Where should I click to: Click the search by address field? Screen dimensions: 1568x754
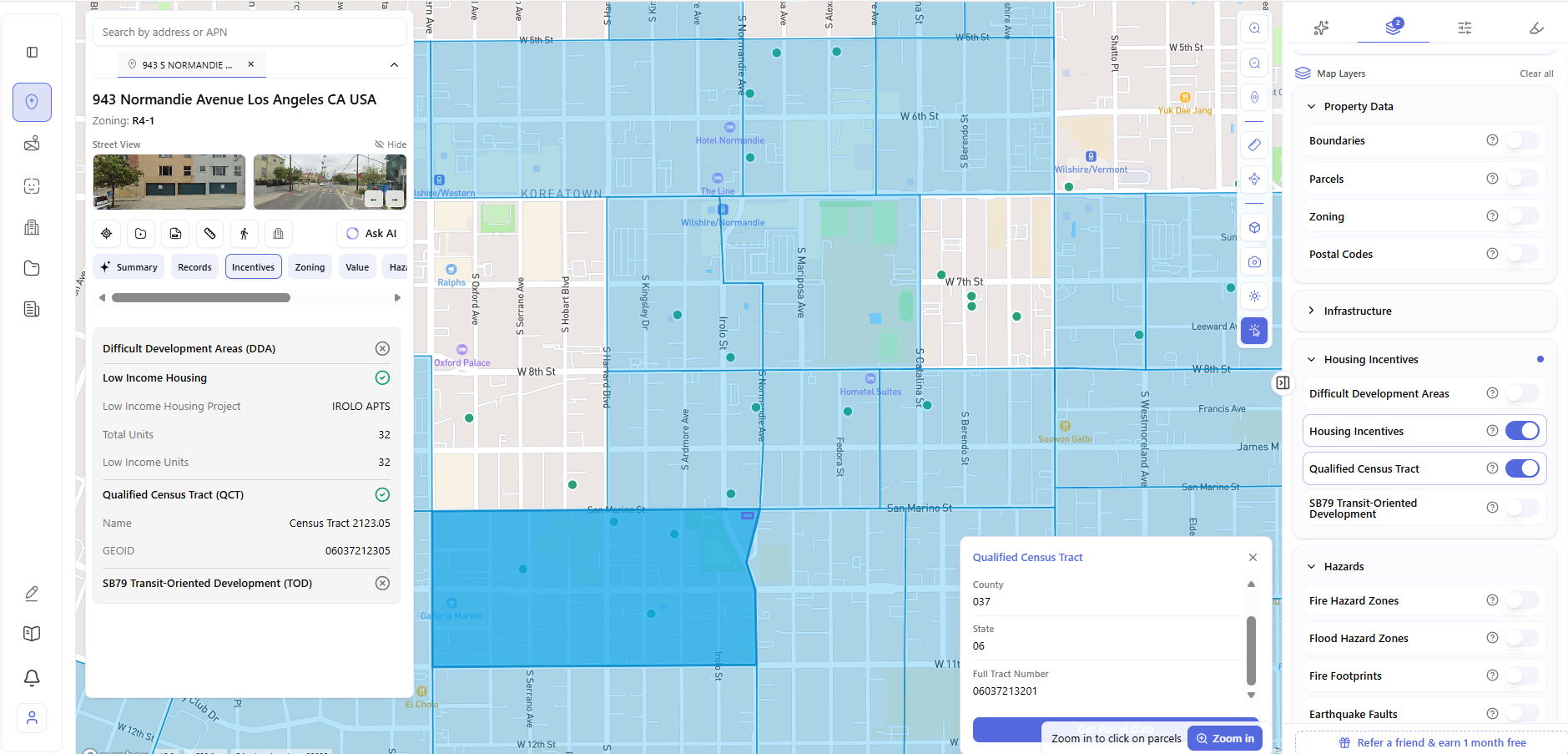pyautogui.click(x=249, y=33)
